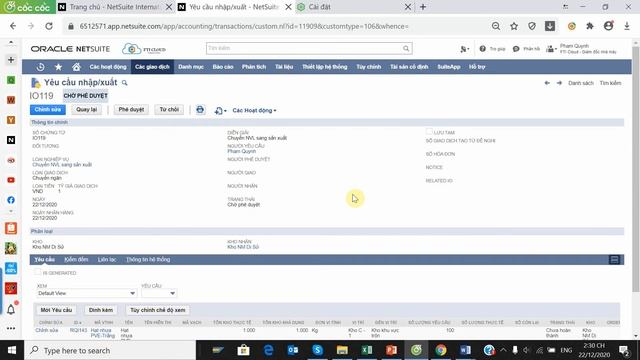Image resolution: width=640 pixels, height=360 pixels.
Task: Open browser extensions puzzle icon
Action: pos(590,26)
